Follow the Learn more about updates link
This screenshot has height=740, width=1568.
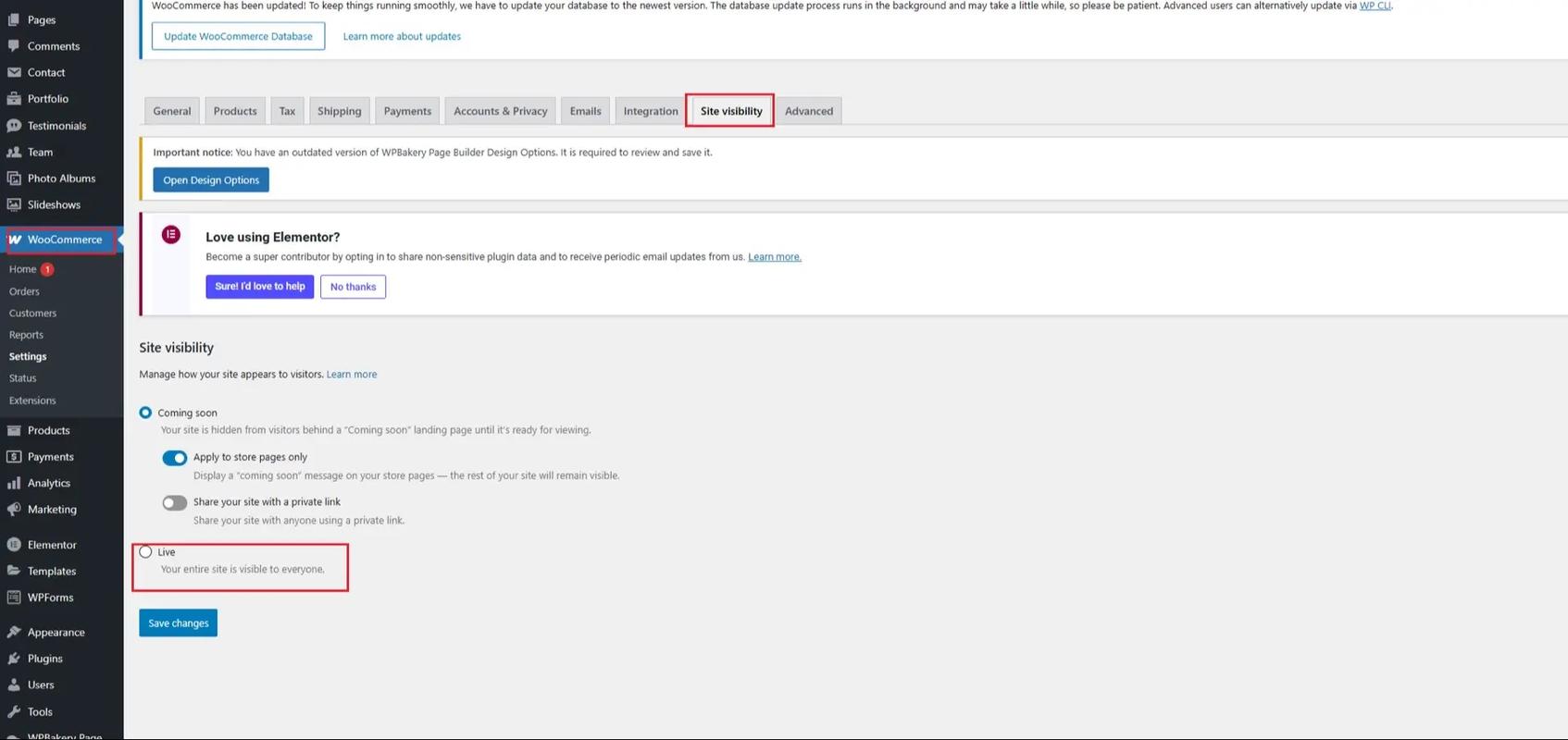tap(402, 37)
